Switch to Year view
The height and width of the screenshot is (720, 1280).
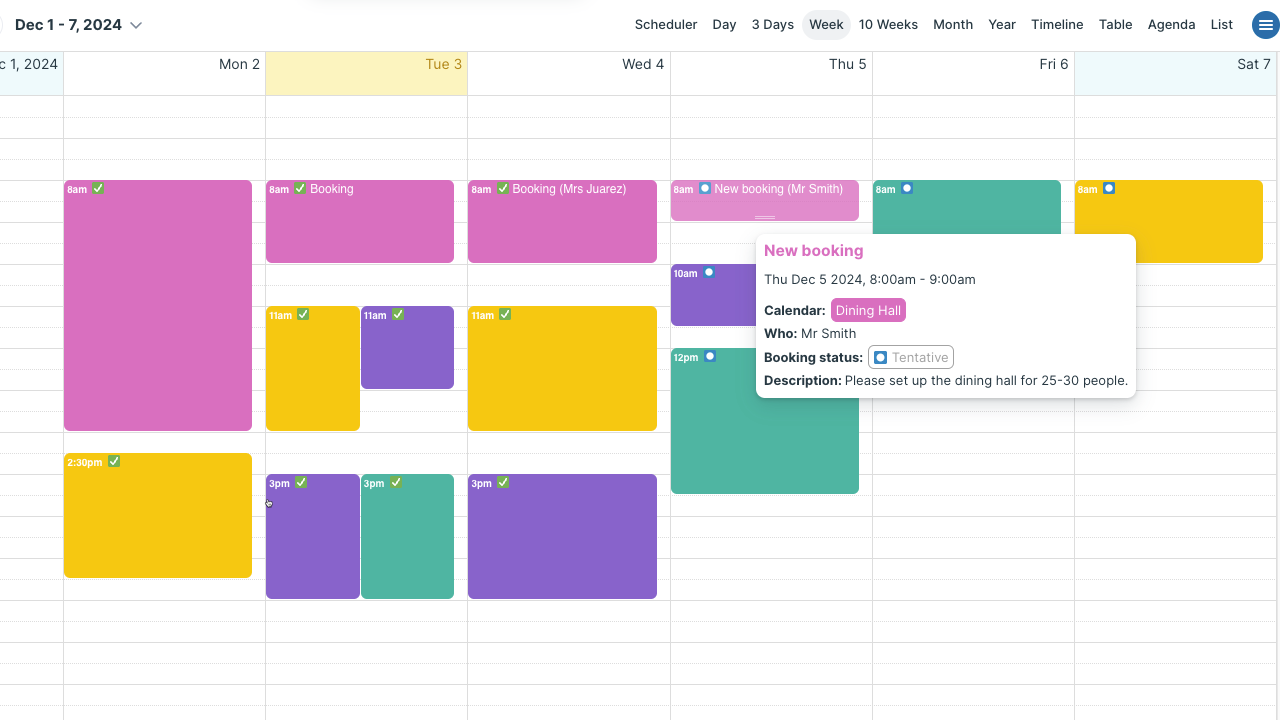click(x=1002, y=25)
